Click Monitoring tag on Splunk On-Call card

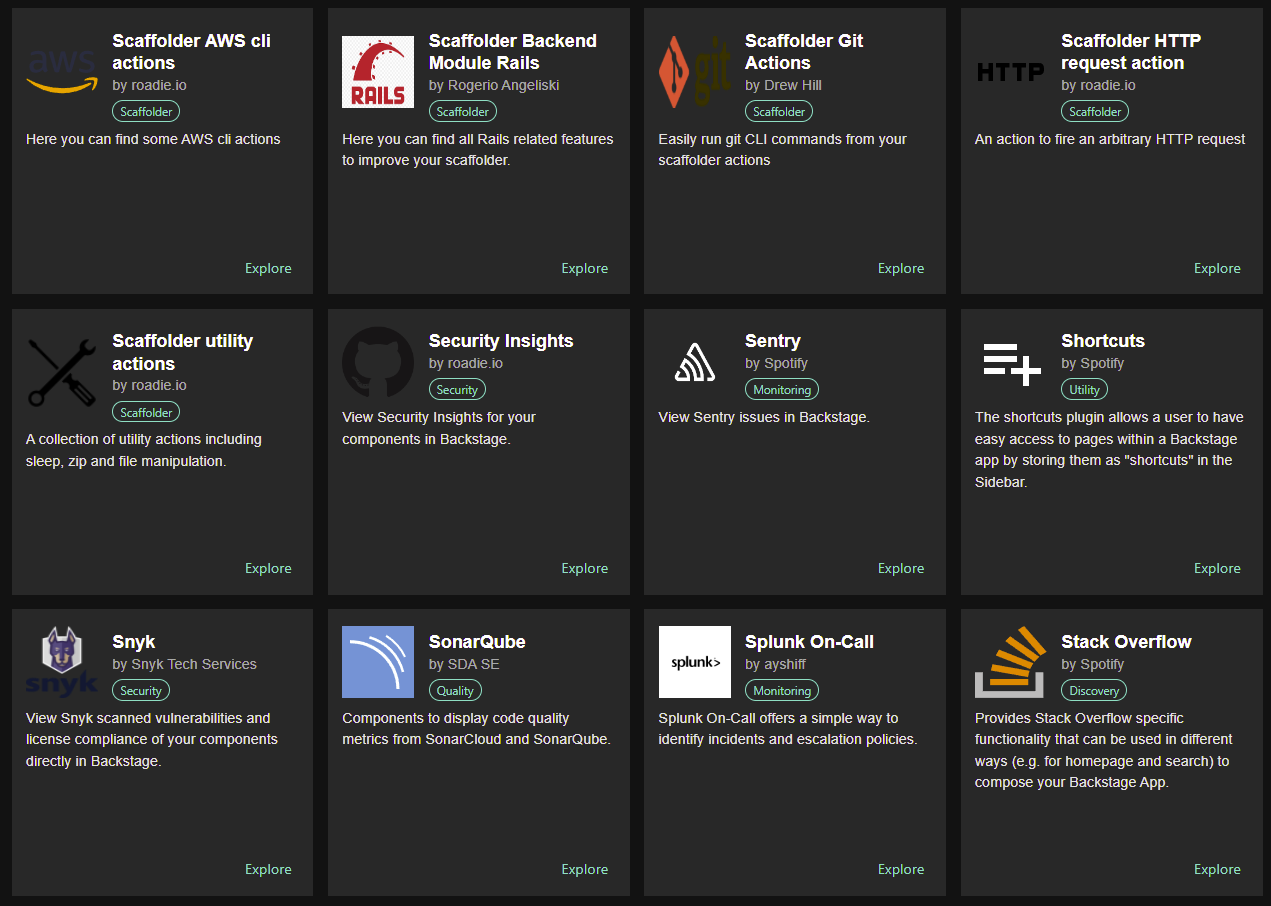782,691
